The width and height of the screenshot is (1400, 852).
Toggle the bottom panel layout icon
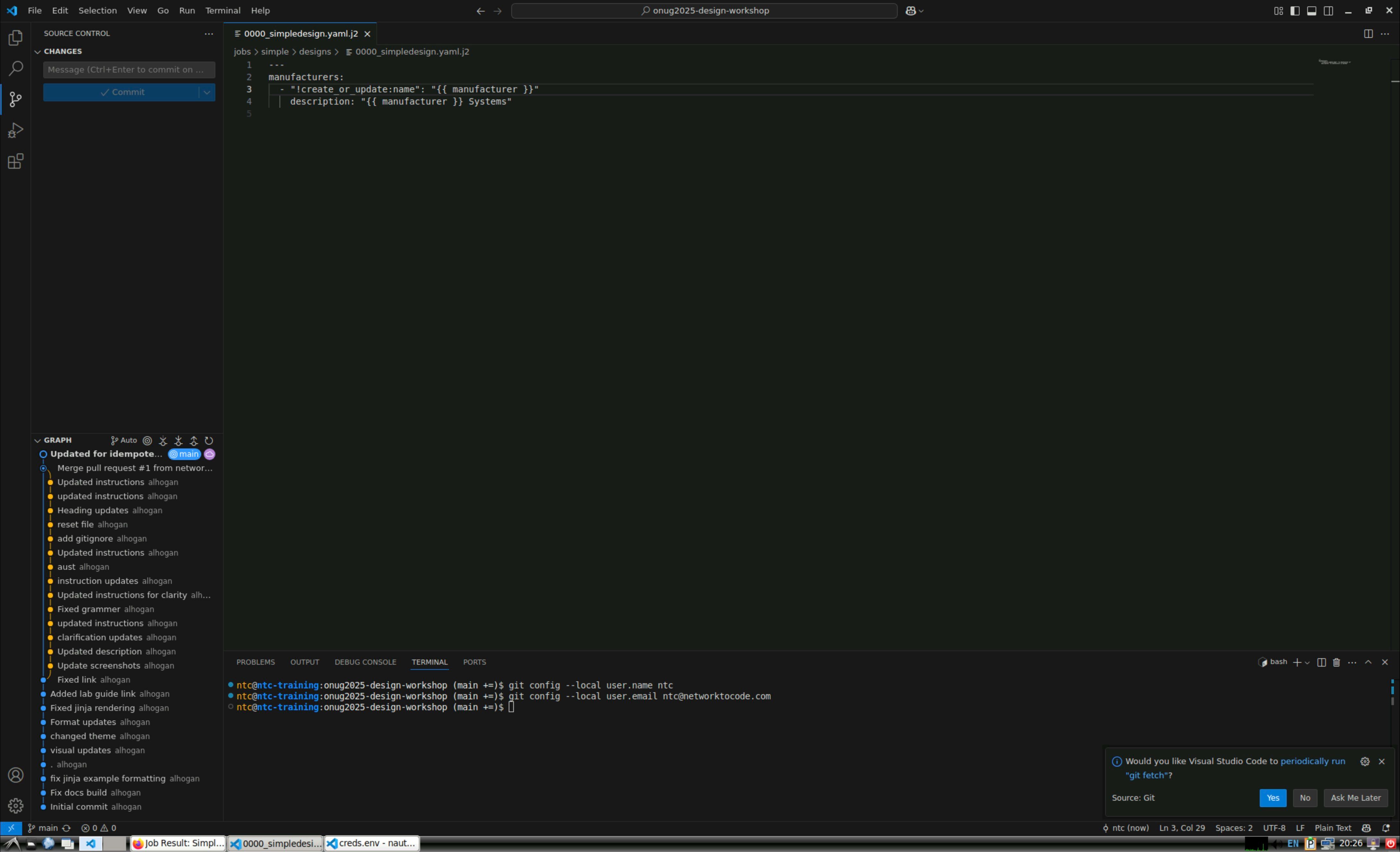(x=1311, y=11)
